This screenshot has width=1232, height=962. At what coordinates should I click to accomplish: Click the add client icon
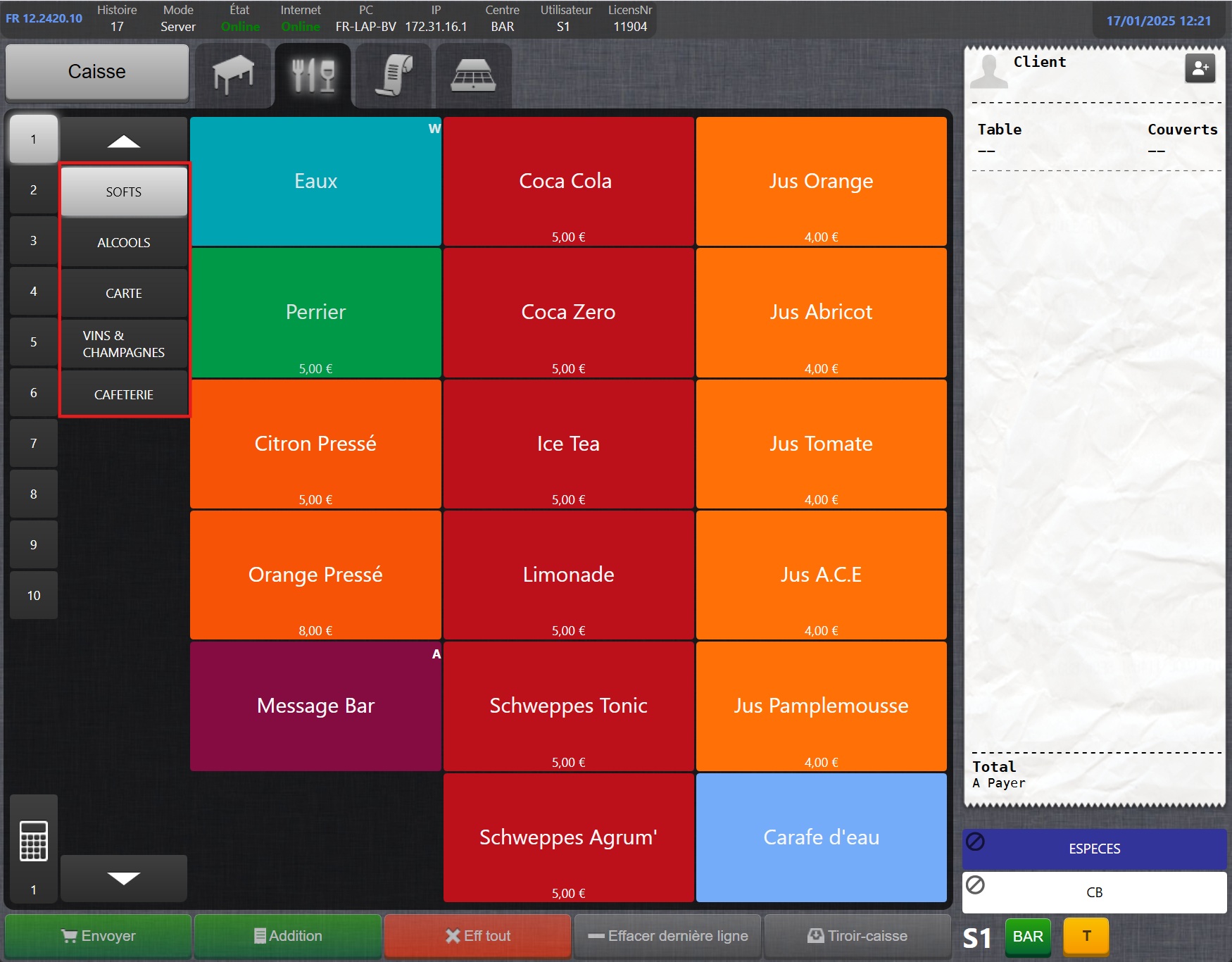[1200, 68]
